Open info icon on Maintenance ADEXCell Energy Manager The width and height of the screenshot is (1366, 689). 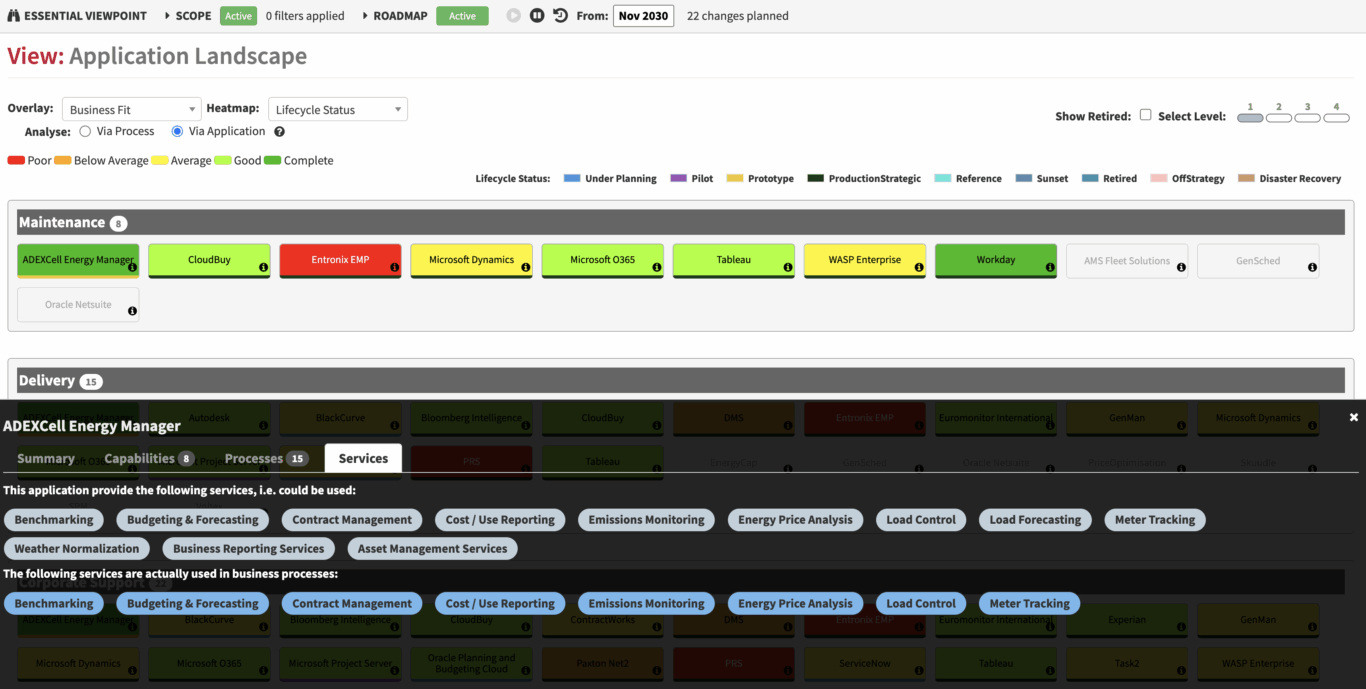tap(133, 268)
